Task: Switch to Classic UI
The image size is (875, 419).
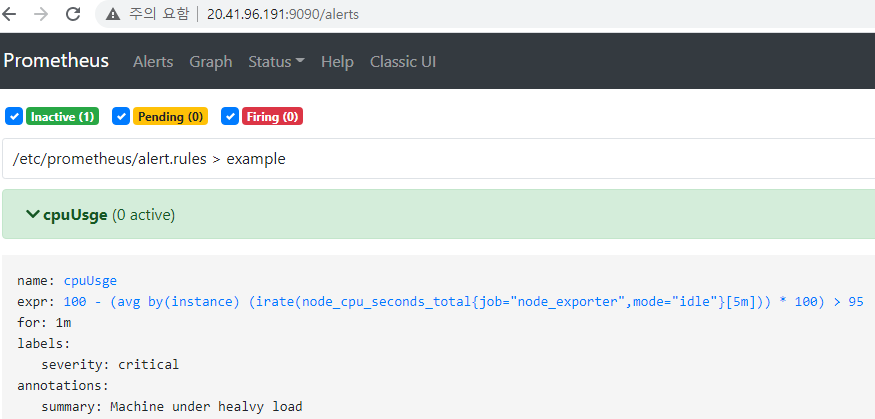Action: pos(403,62)
